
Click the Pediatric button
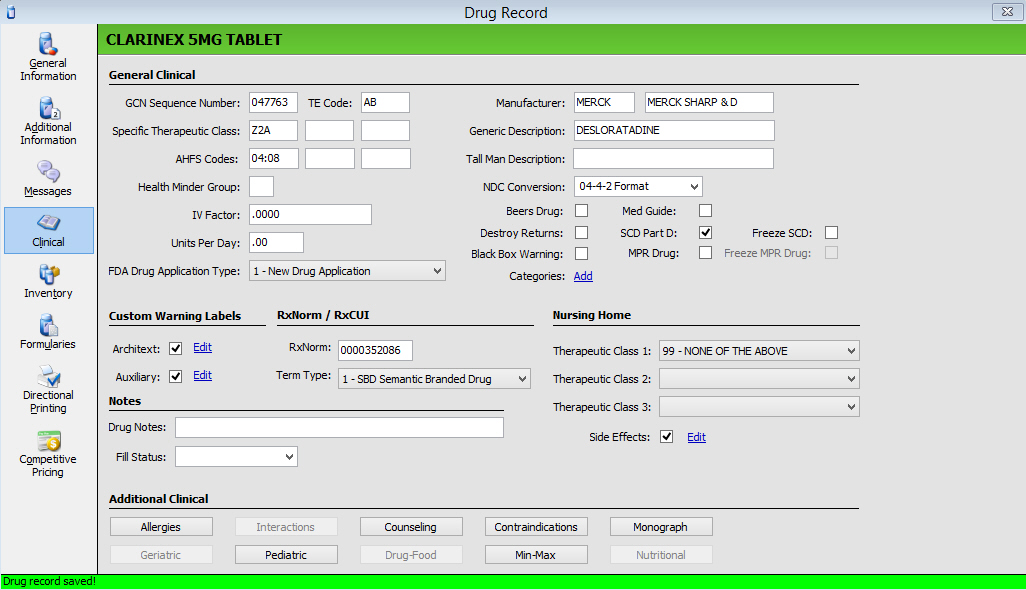coord(286,555)
